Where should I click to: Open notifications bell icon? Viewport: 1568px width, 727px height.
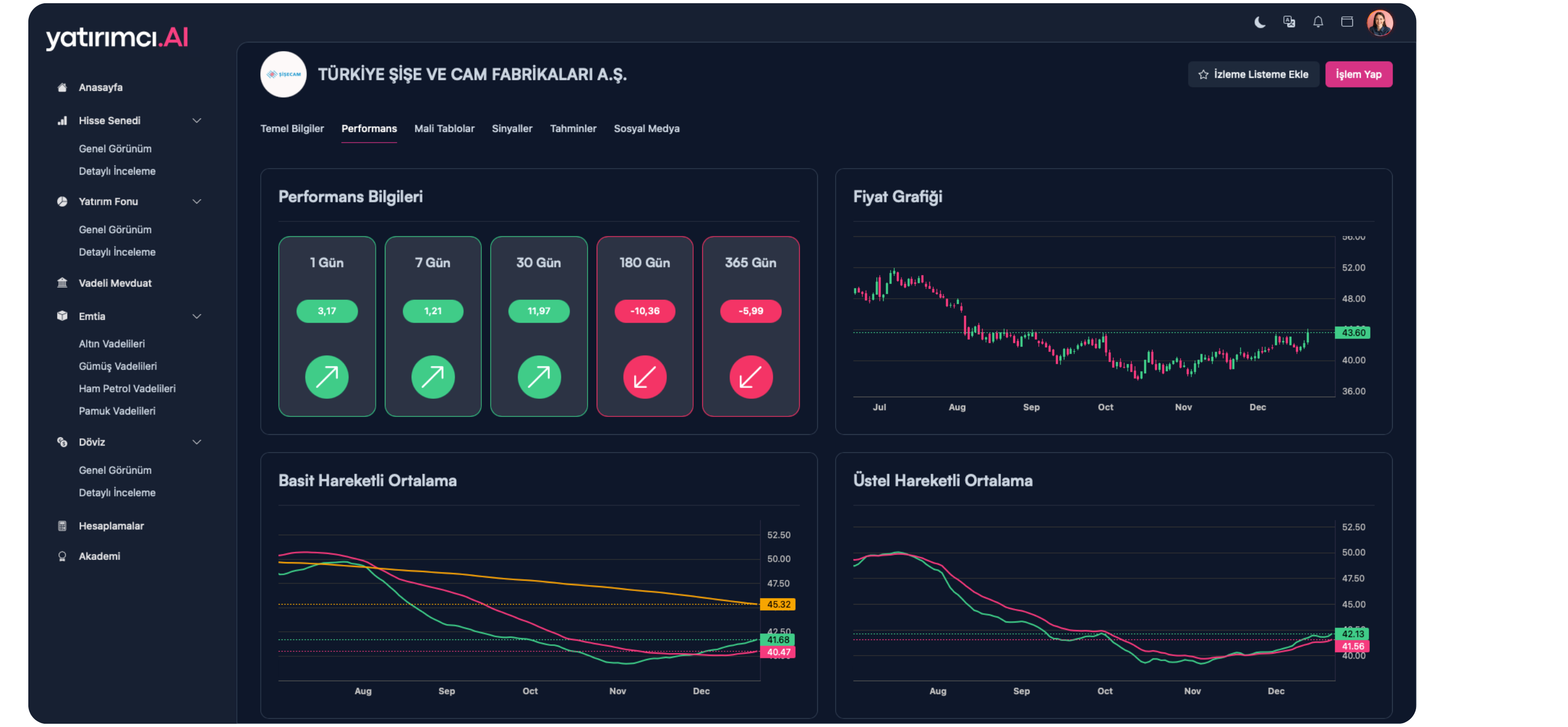(1318, 22)
